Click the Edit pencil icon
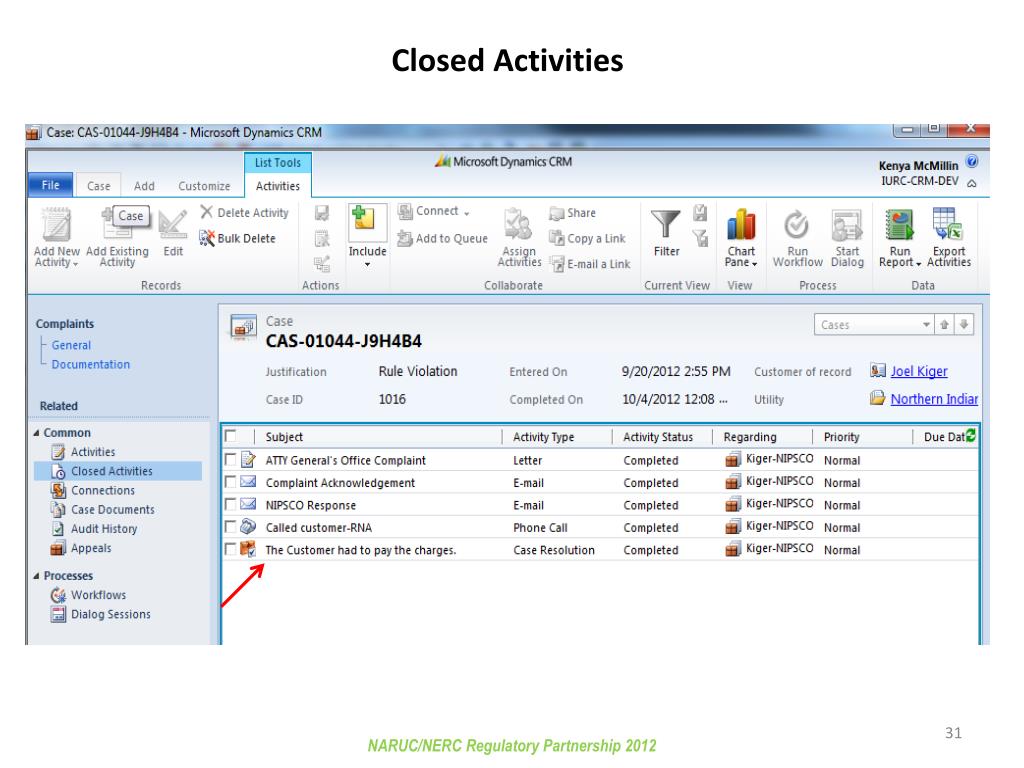The image size is (1024, 768). [x=173, y=225]
